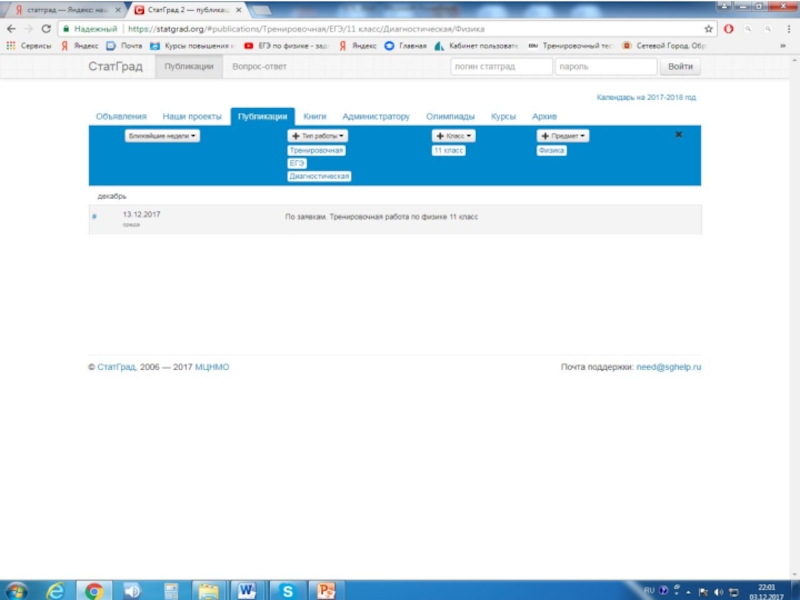Switch to Объявления tab
Image resolution: width=800 pixels, height=600 pixels.
121,116
